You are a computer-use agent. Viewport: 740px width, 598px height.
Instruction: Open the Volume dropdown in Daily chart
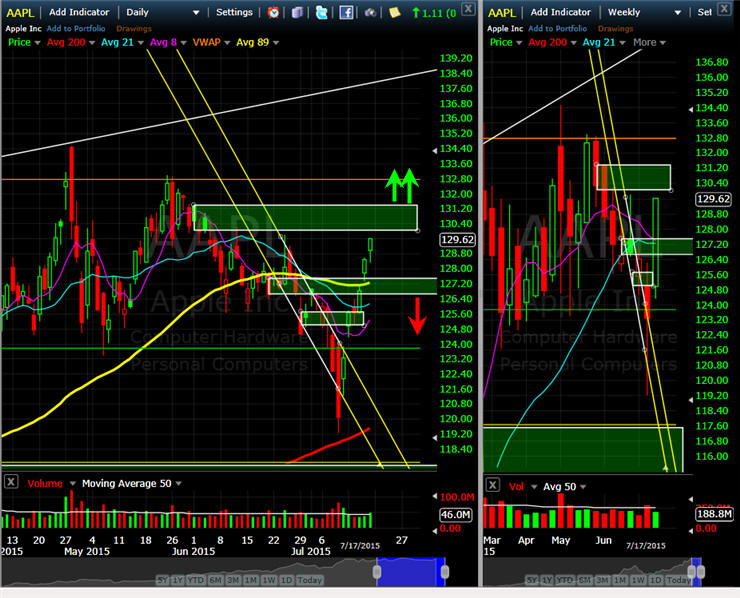tap(73, 484)
